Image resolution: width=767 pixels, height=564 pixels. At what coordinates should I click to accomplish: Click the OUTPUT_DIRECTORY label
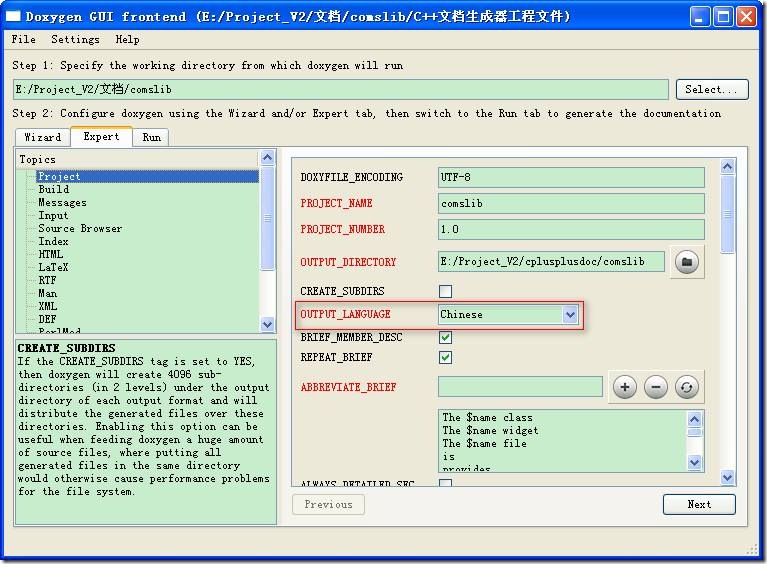348,262
